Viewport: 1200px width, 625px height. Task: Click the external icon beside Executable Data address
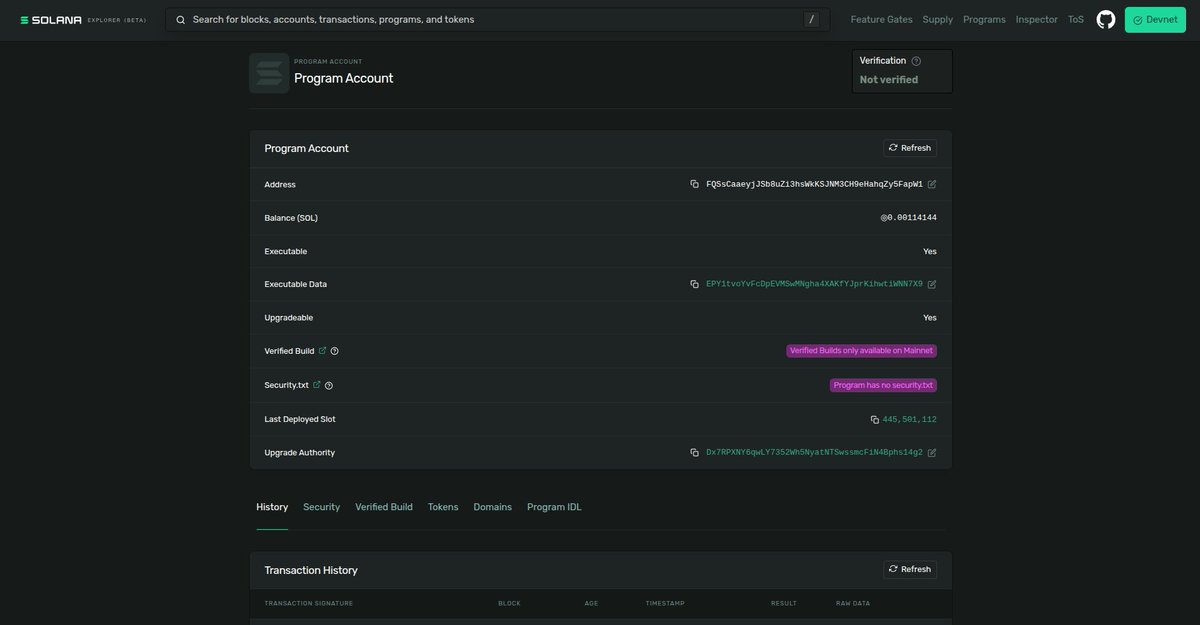932,284
